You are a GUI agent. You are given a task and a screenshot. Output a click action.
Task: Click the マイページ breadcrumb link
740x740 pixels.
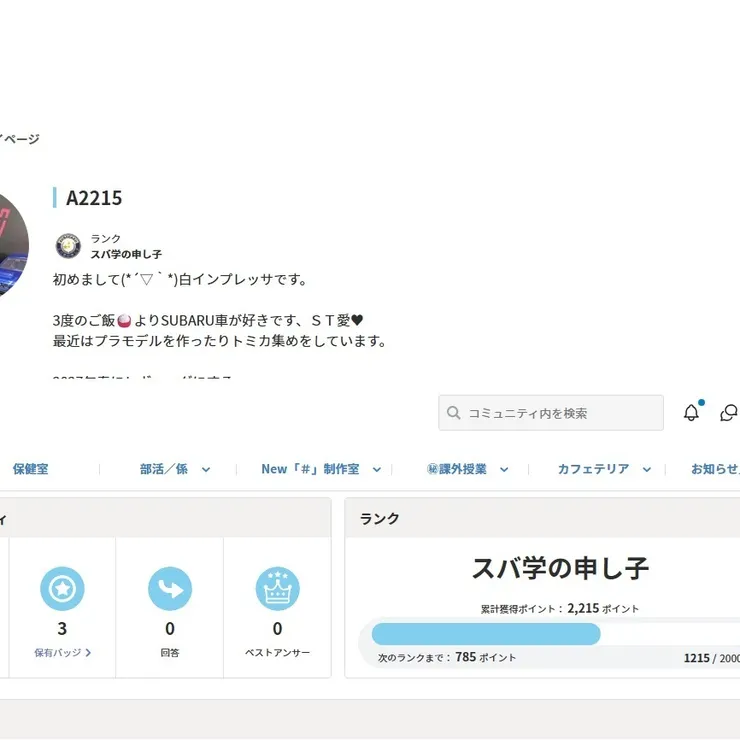point(20,139)
